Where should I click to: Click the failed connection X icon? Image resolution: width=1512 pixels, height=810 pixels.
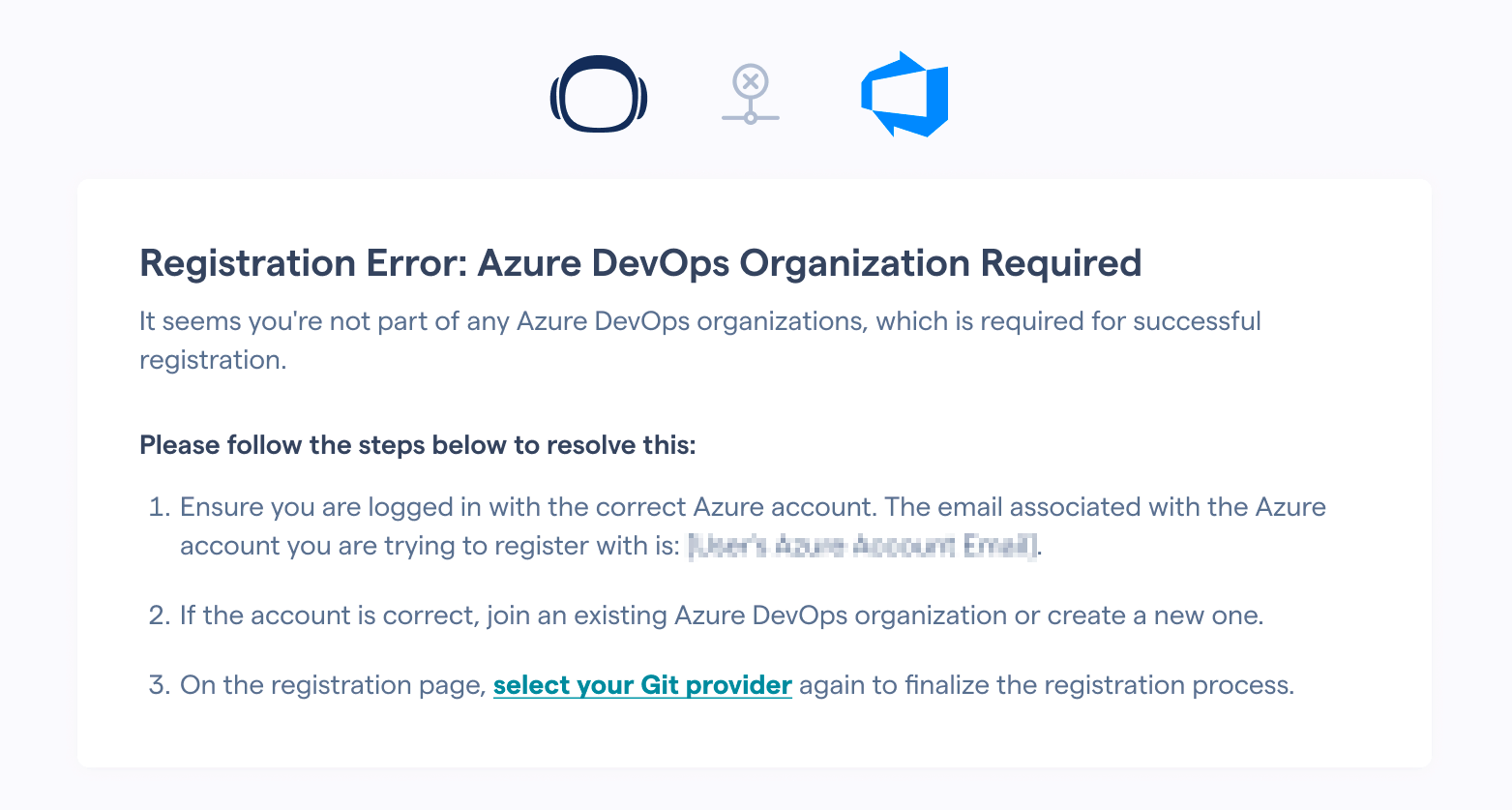click(x=751, y=94)
